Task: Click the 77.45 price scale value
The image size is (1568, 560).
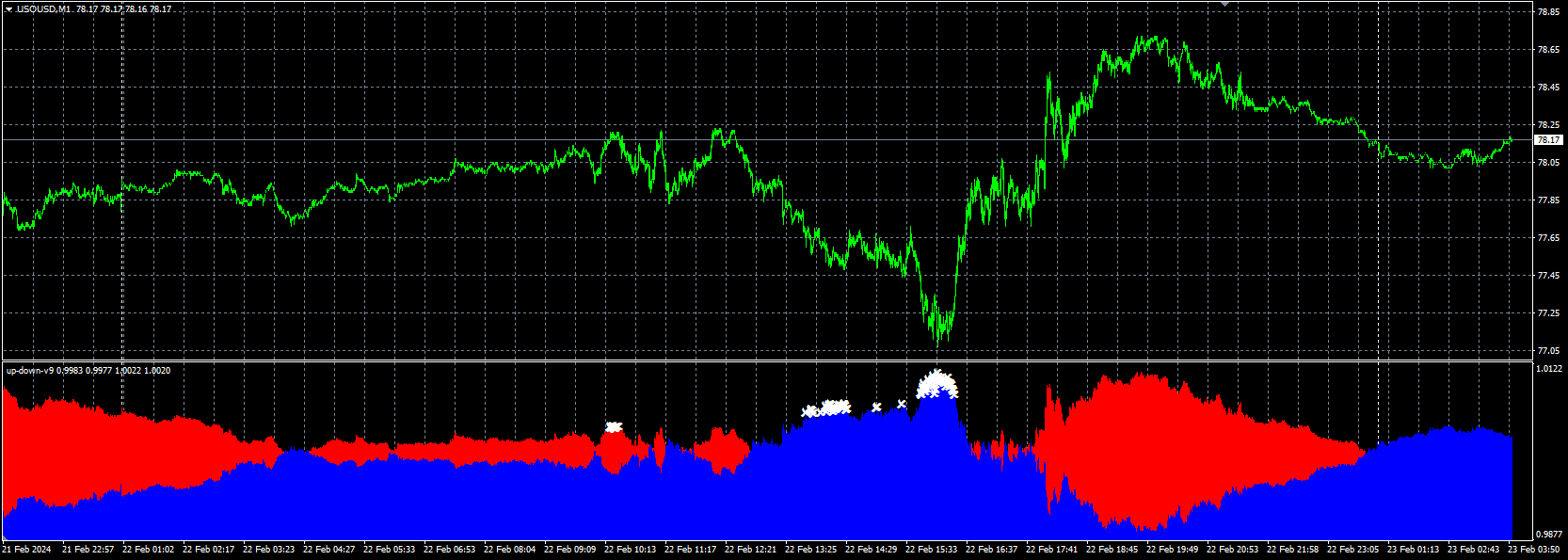Action: click(1548, 276)
